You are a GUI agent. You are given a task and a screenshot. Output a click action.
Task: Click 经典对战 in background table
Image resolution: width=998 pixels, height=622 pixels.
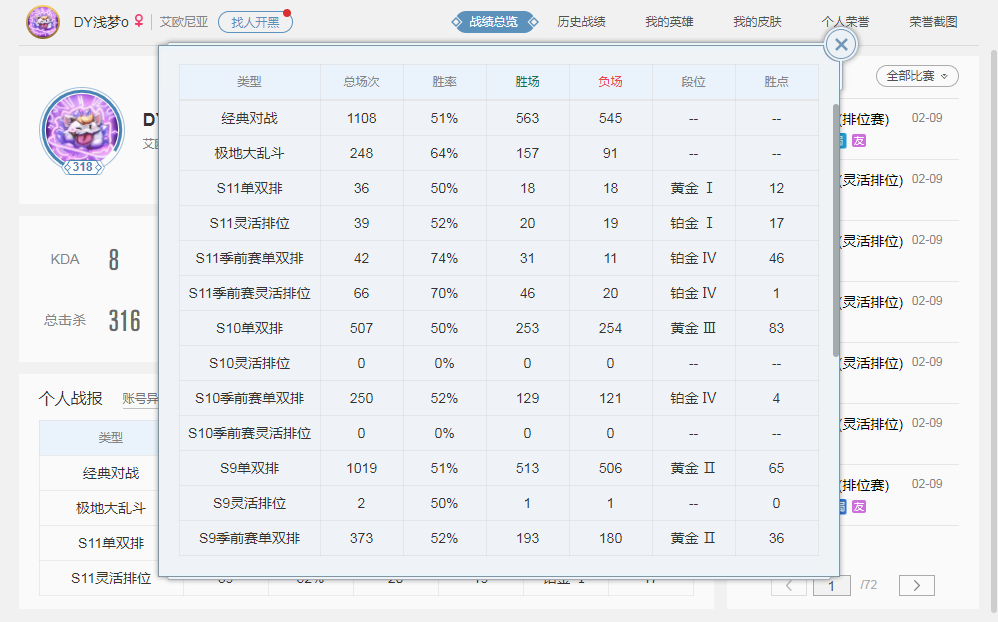111,473
